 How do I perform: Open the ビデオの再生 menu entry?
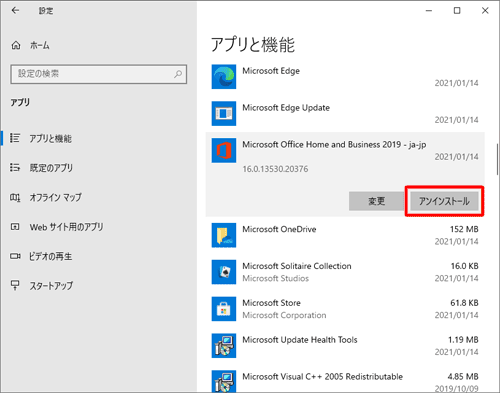pyautogui.click(x=50, y=256)
